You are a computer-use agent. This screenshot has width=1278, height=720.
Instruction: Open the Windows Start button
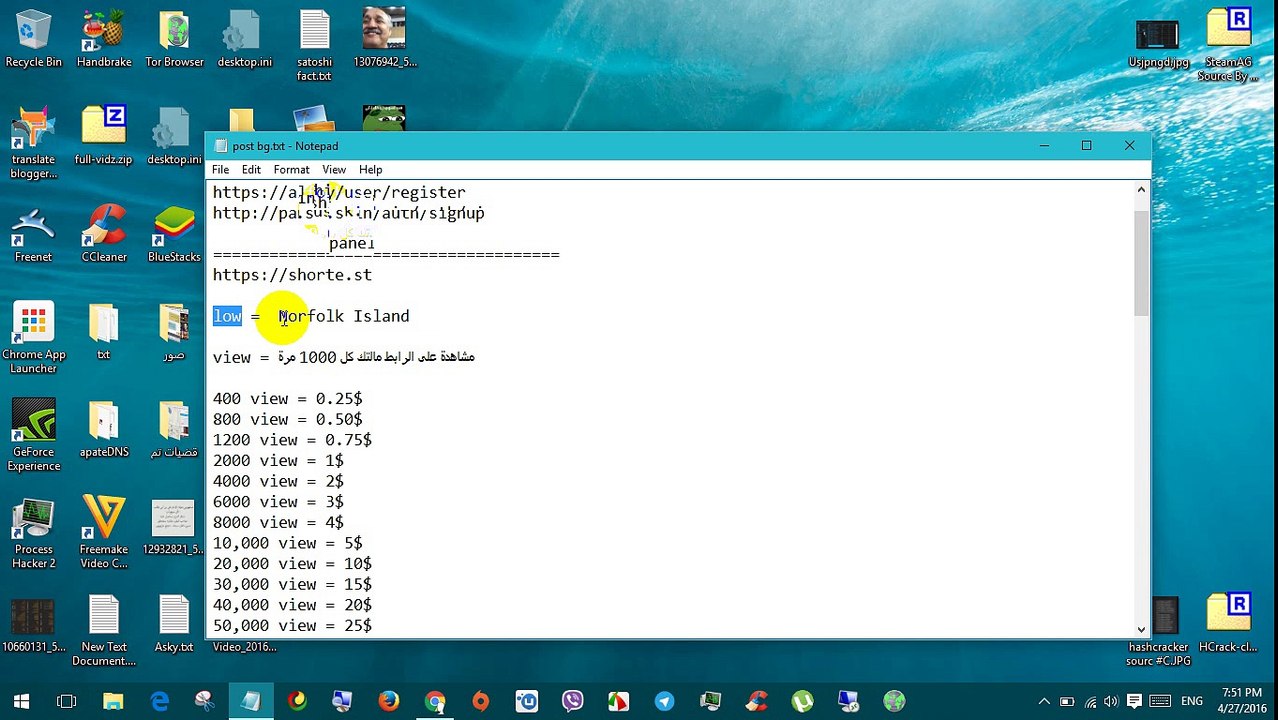pos(21,701)
